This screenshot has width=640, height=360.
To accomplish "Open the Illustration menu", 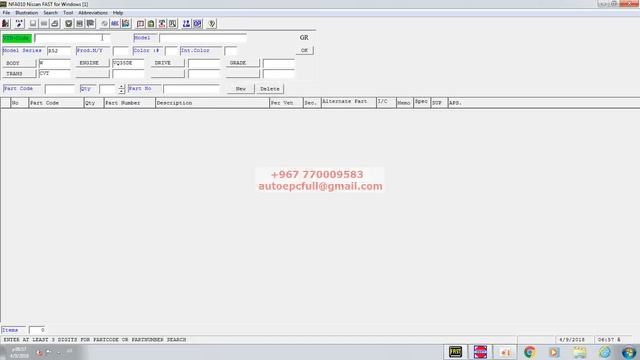I will [x=27, y=13].
